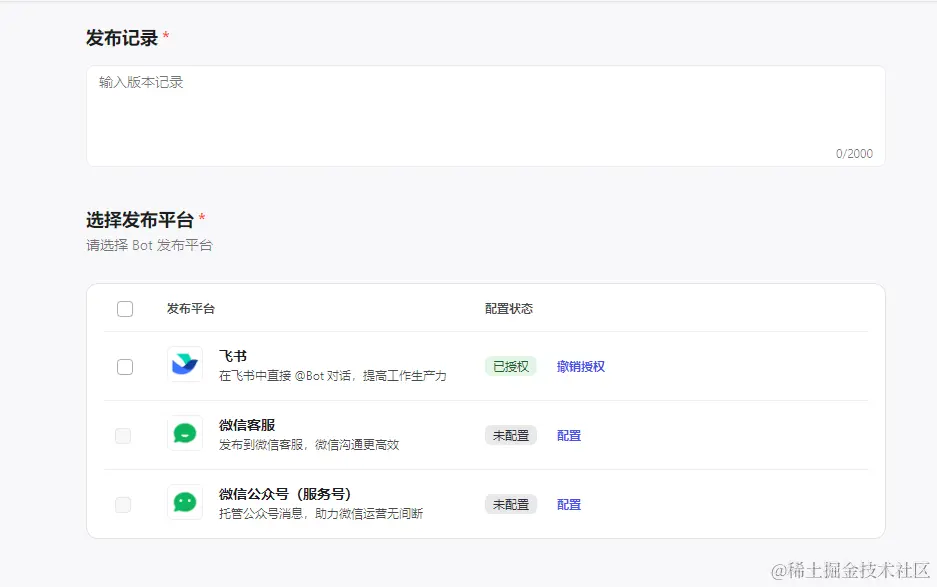Click the 飞书 platform logo icon
The height and width of the screenshot is (587, 937).
coord(185,364)
